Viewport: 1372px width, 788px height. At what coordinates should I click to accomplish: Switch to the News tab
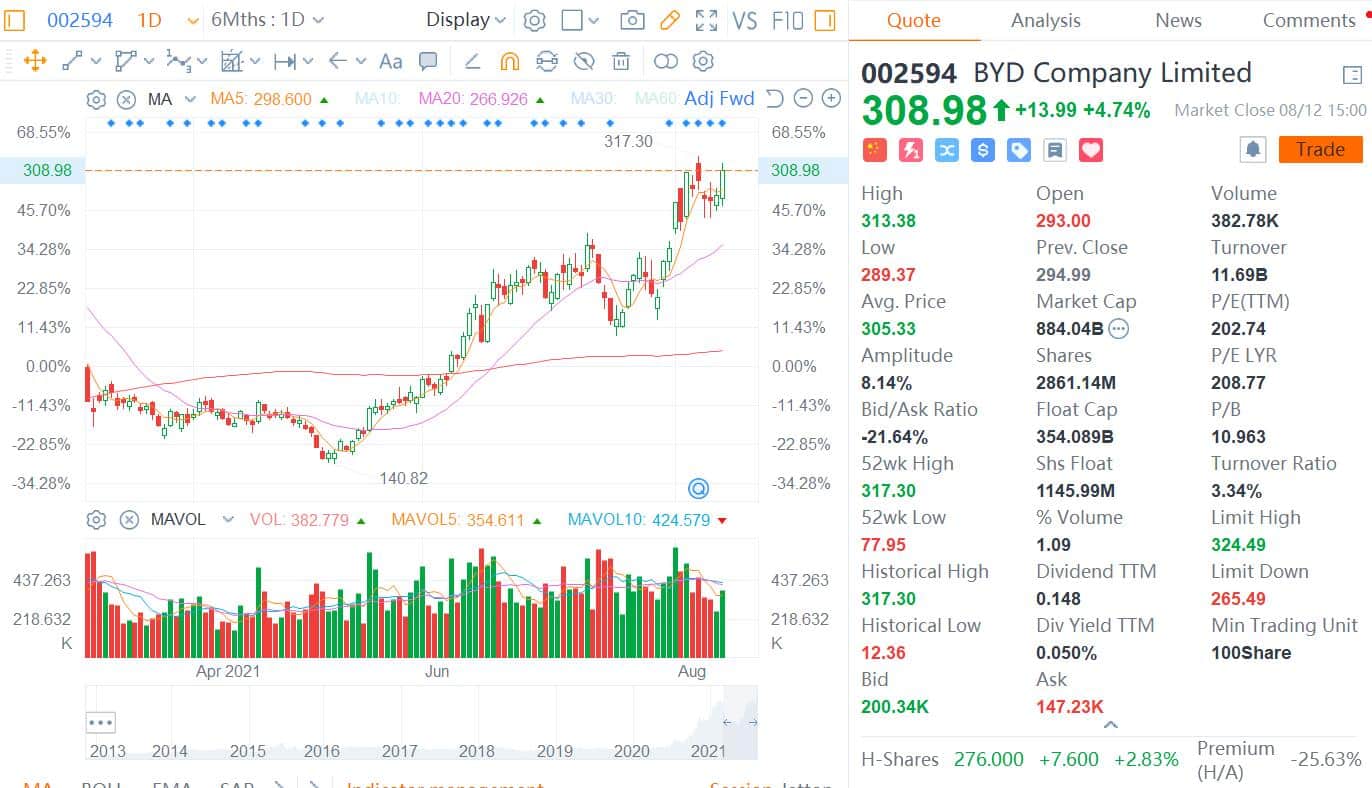coord(1177,20)
